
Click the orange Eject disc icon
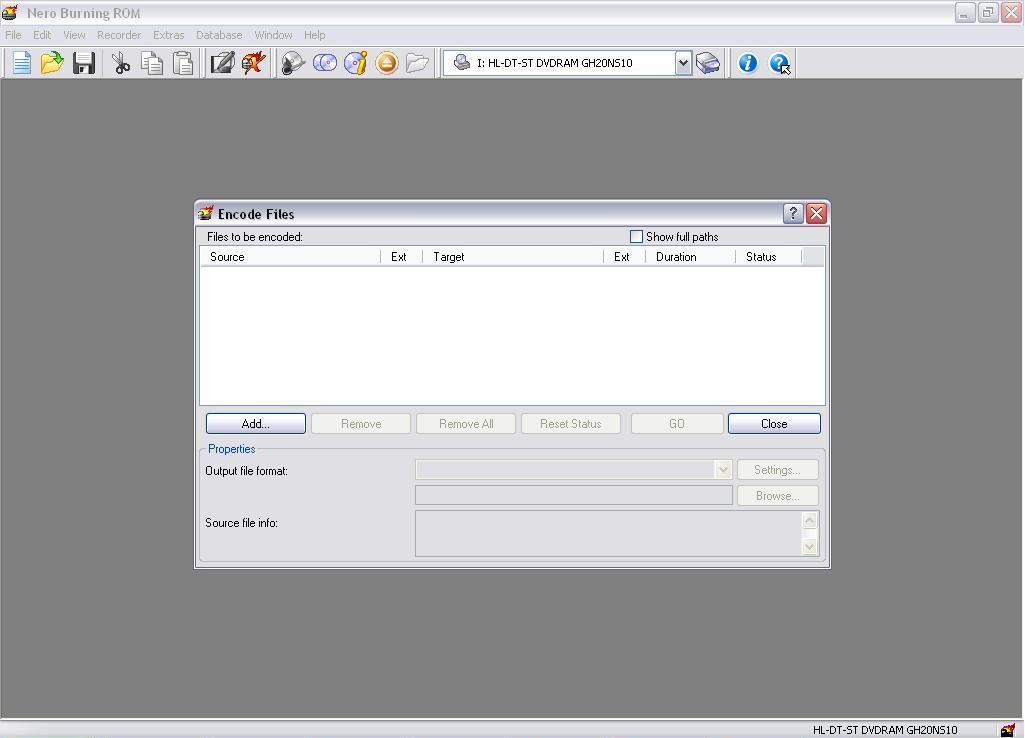click(x=387, y=63)
